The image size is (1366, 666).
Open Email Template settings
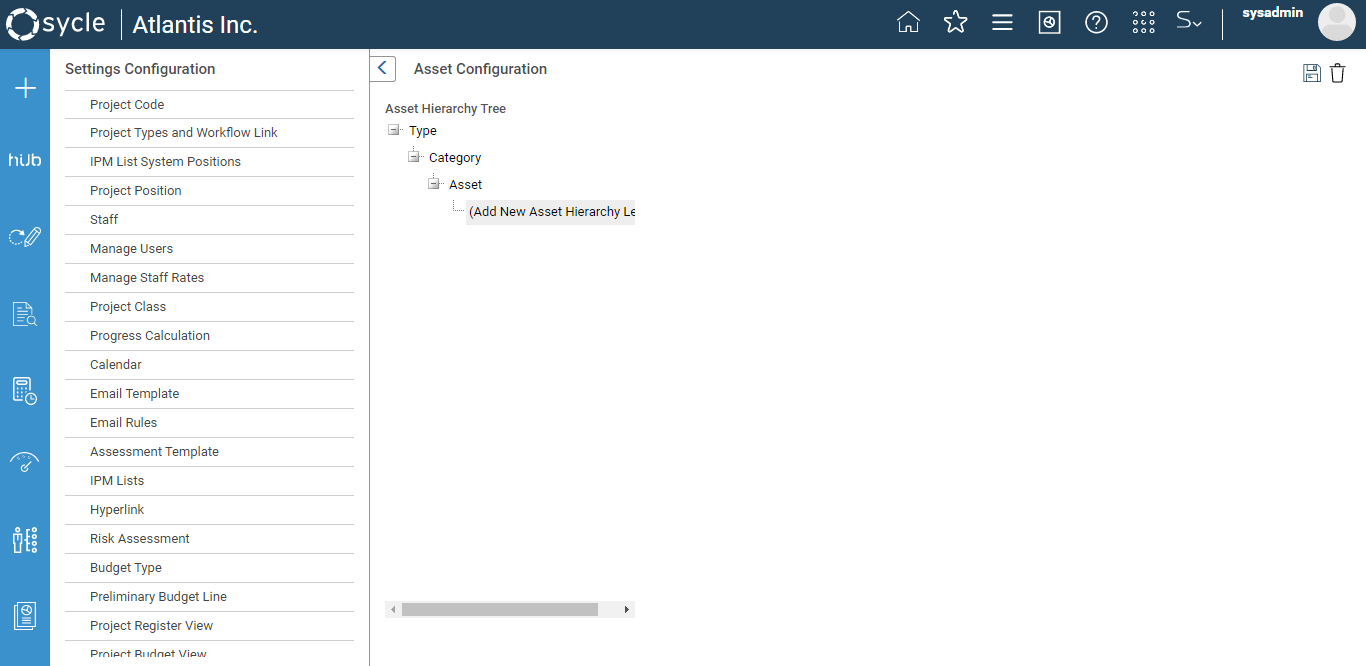(209, 394)
